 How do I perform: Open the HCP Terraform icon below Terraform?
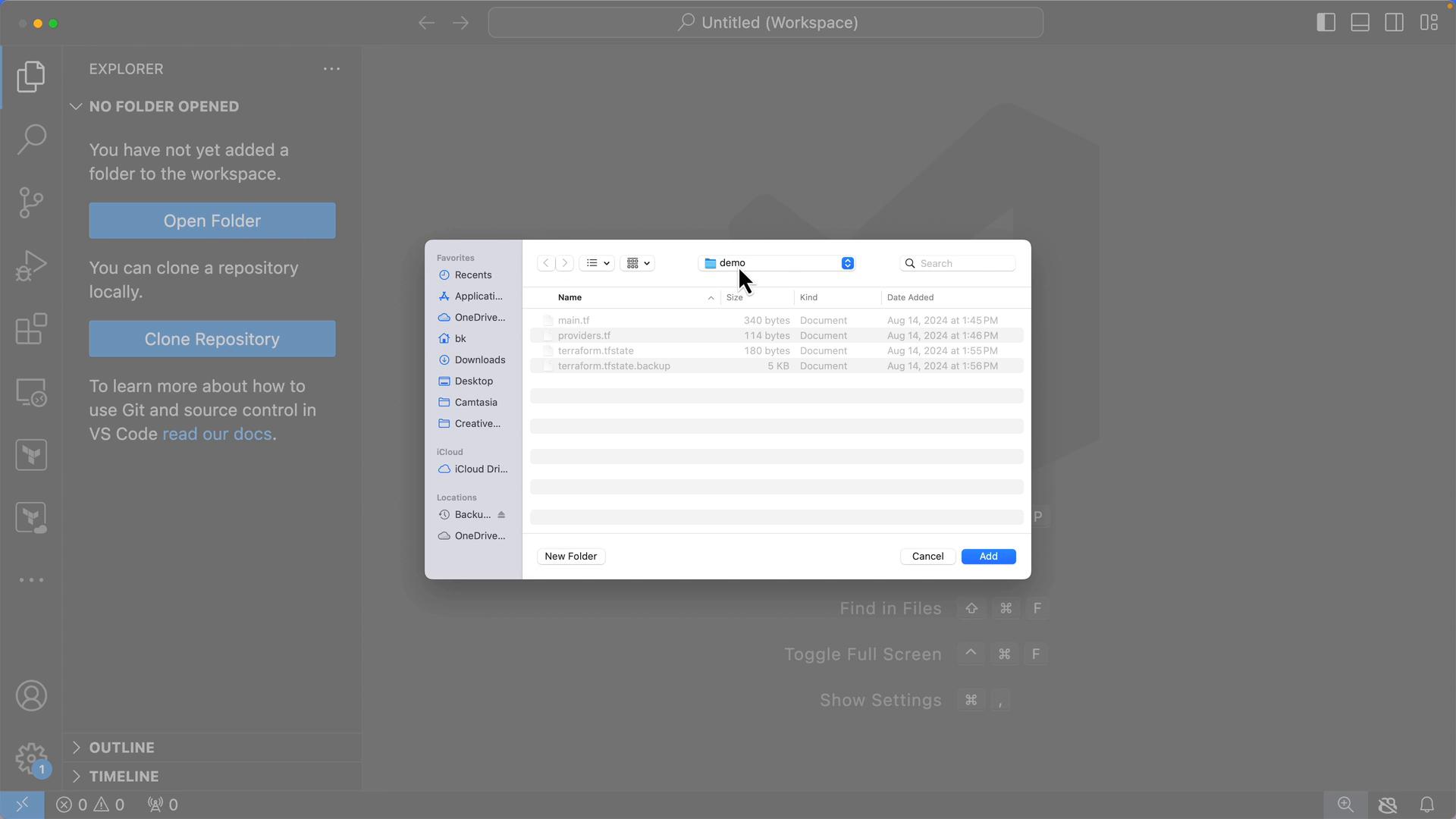31,518
